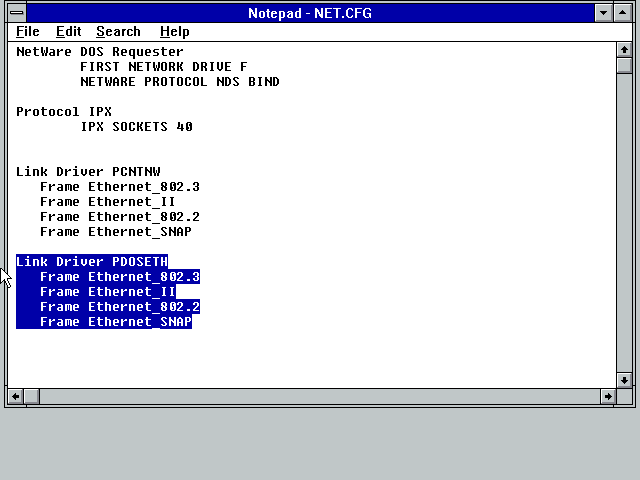Viewport: 640px width, 480px height.
Task: Click the vertical scrollbar down arrow
Action: [x=624, y=380]
